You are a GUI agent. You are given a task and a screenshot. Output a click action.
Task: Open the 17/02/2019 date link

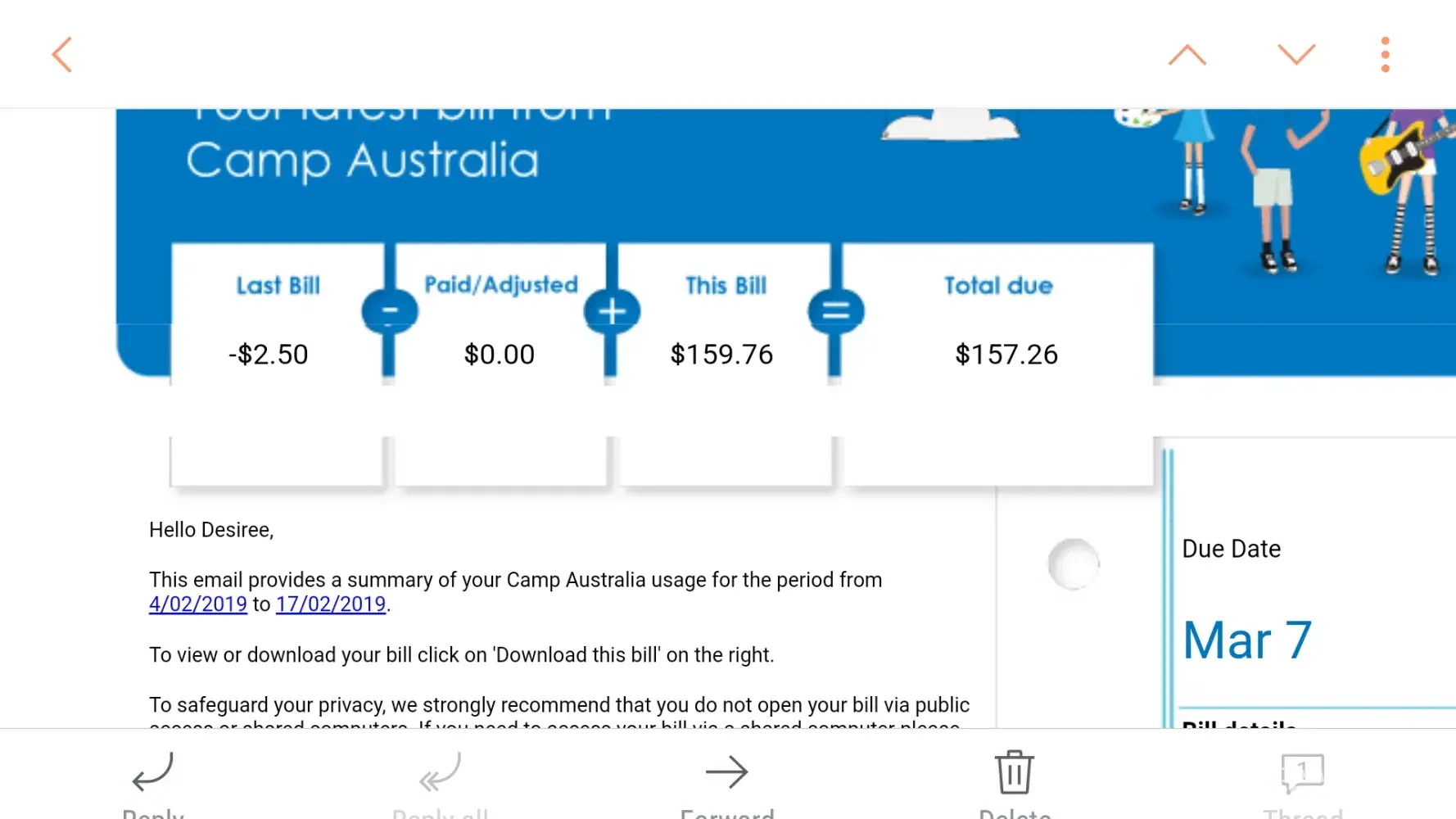[x=331, y=604]
